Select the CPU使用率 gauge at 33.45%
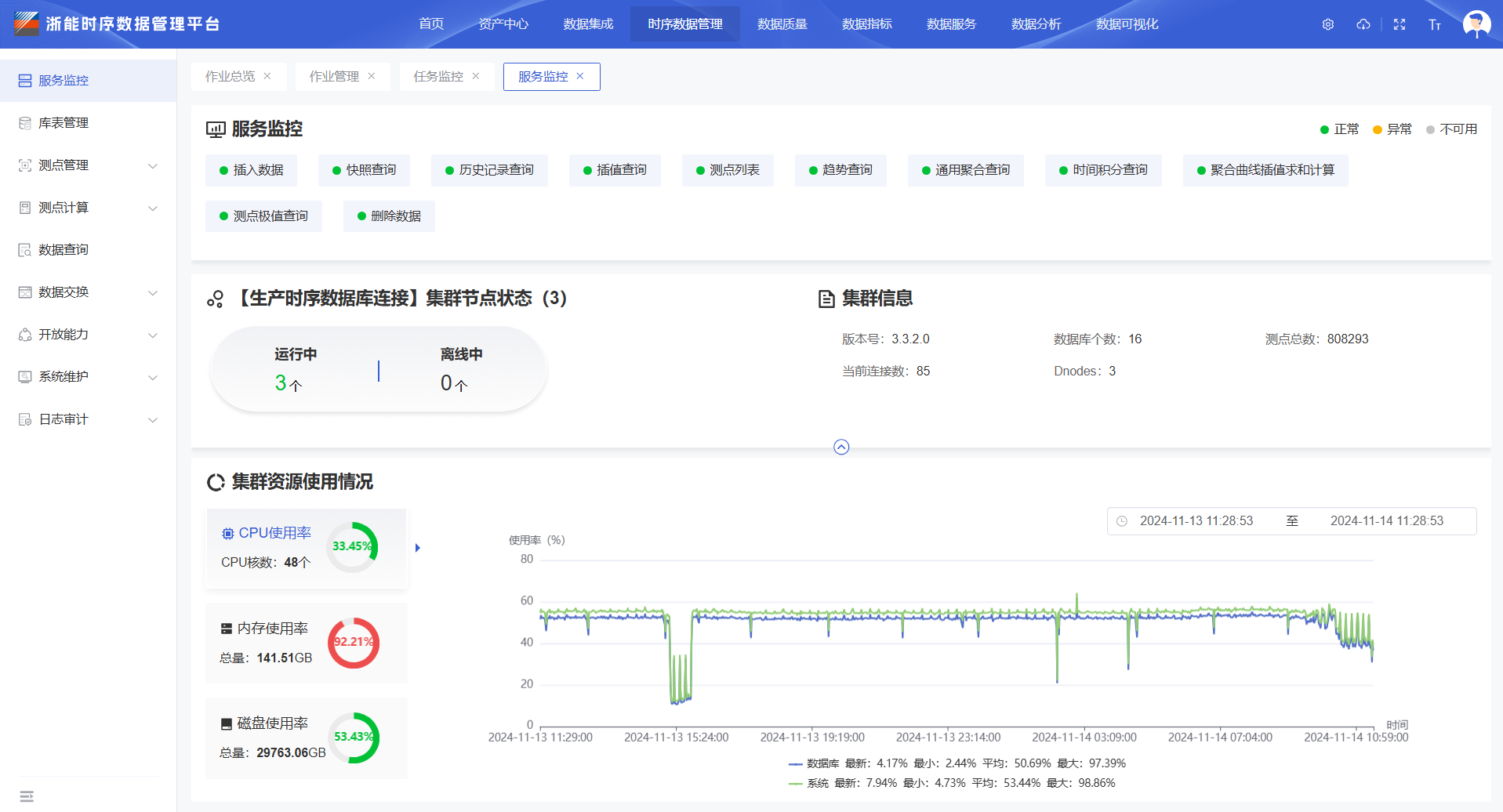 click(x=353, y=547)
